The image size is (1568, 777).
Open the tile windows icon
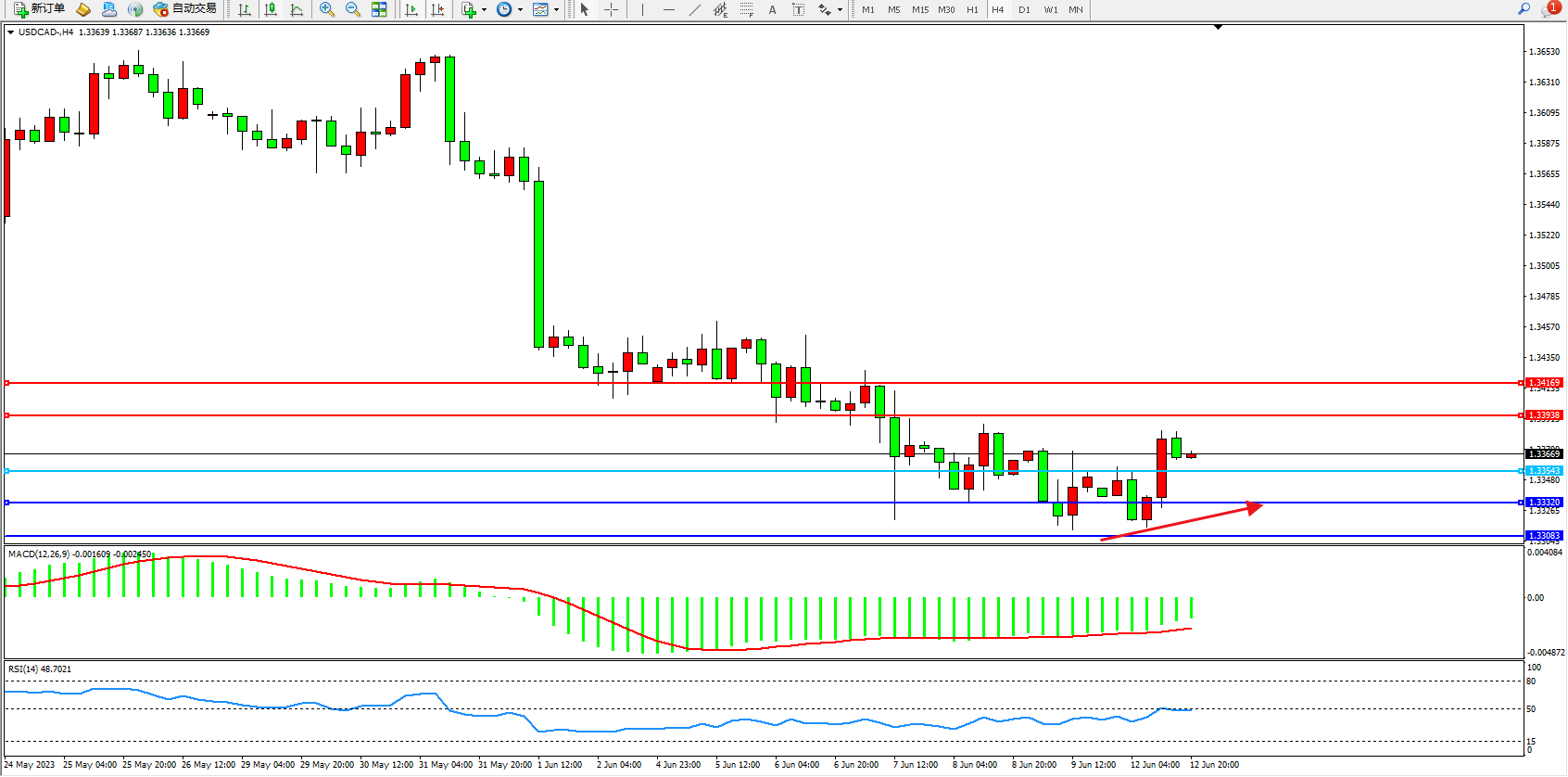[379, 9]
